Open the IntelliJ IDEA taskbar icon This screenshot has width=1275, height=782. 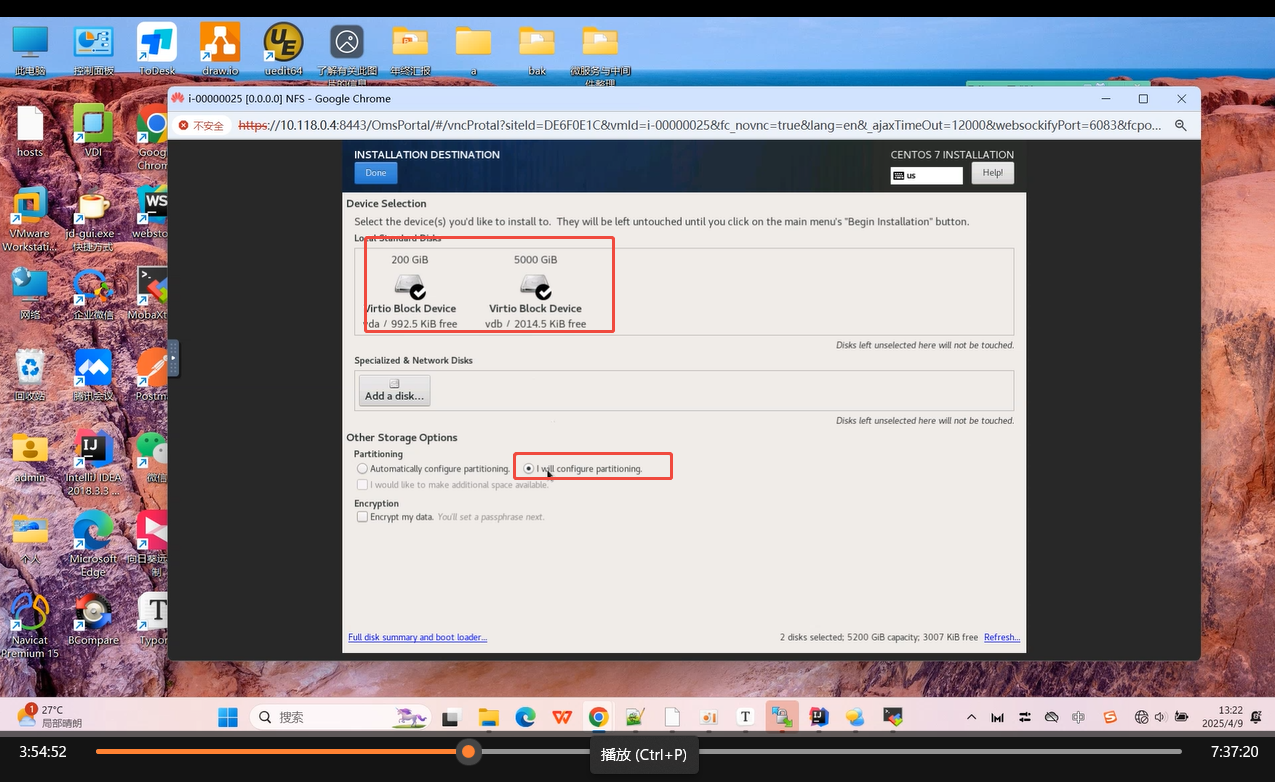pyautogui.click(x=819, y=717)
